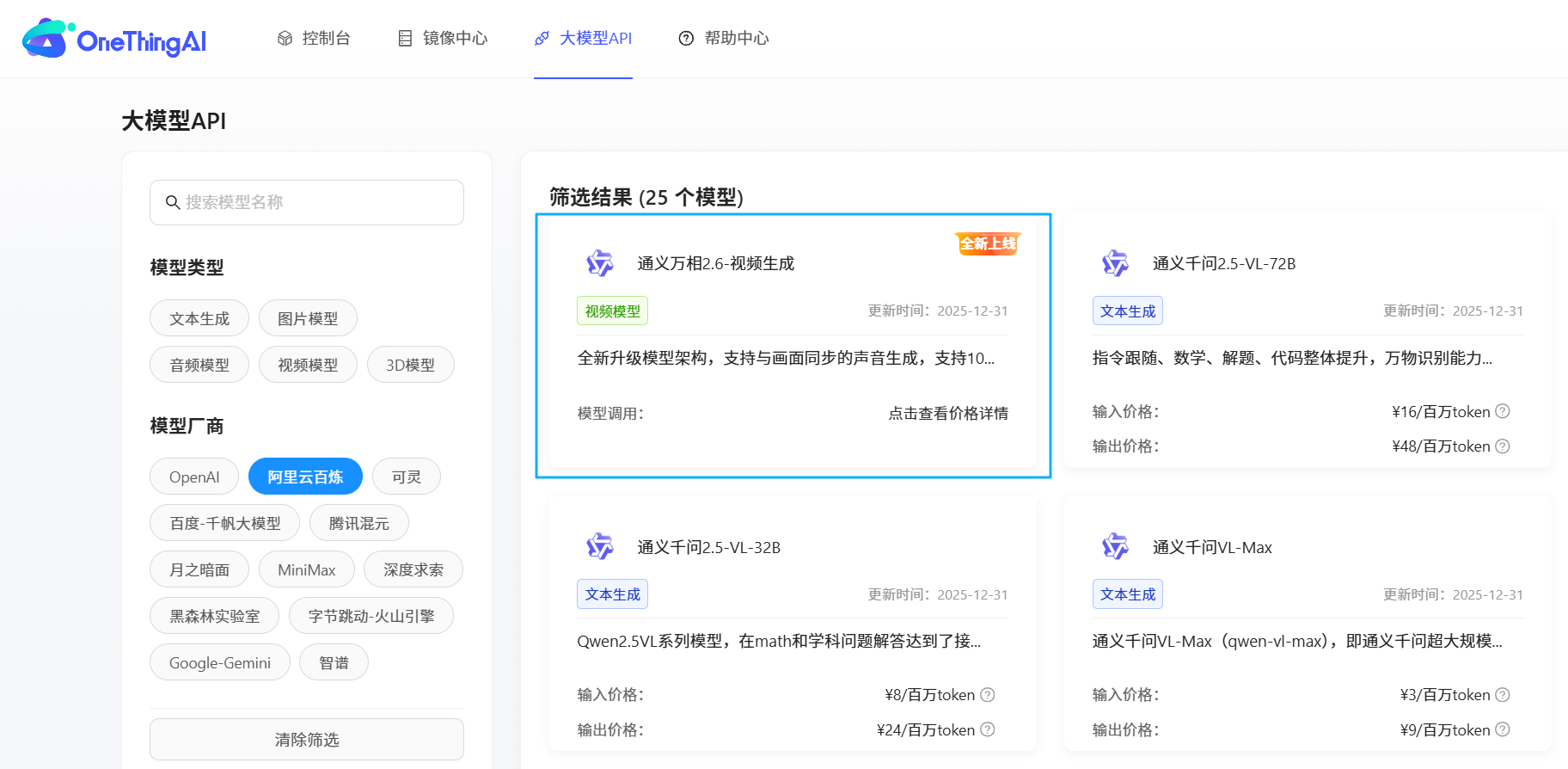This screenshot has height=769, width=1568.
Task: Click help icon next to ¥8/百万token
Action: (x=988, y=694)
